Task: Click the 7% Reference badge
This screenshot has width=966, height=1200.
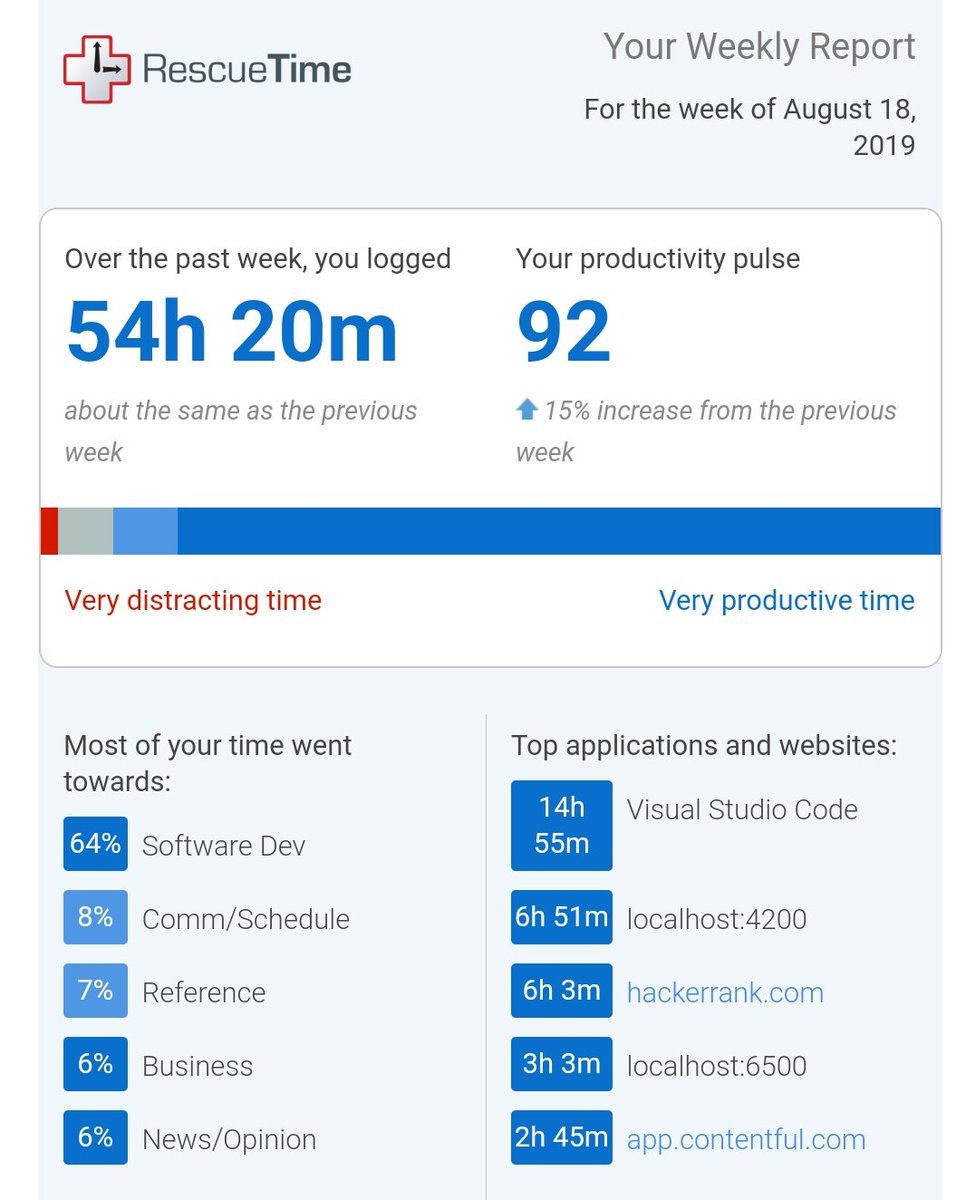Action: coord(95,991)
